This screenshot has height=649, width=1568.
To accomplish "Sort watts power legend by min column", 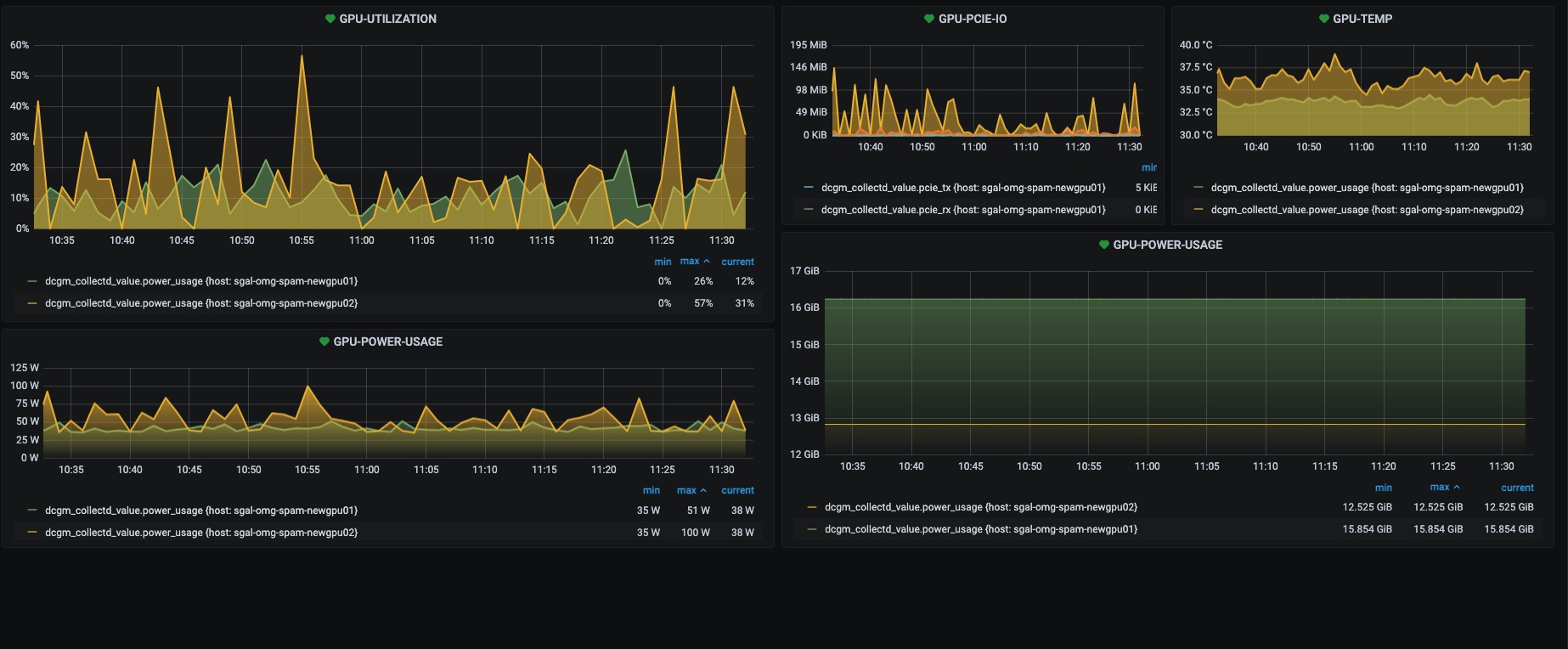I will pyautogui.click(x=651, y=490).
